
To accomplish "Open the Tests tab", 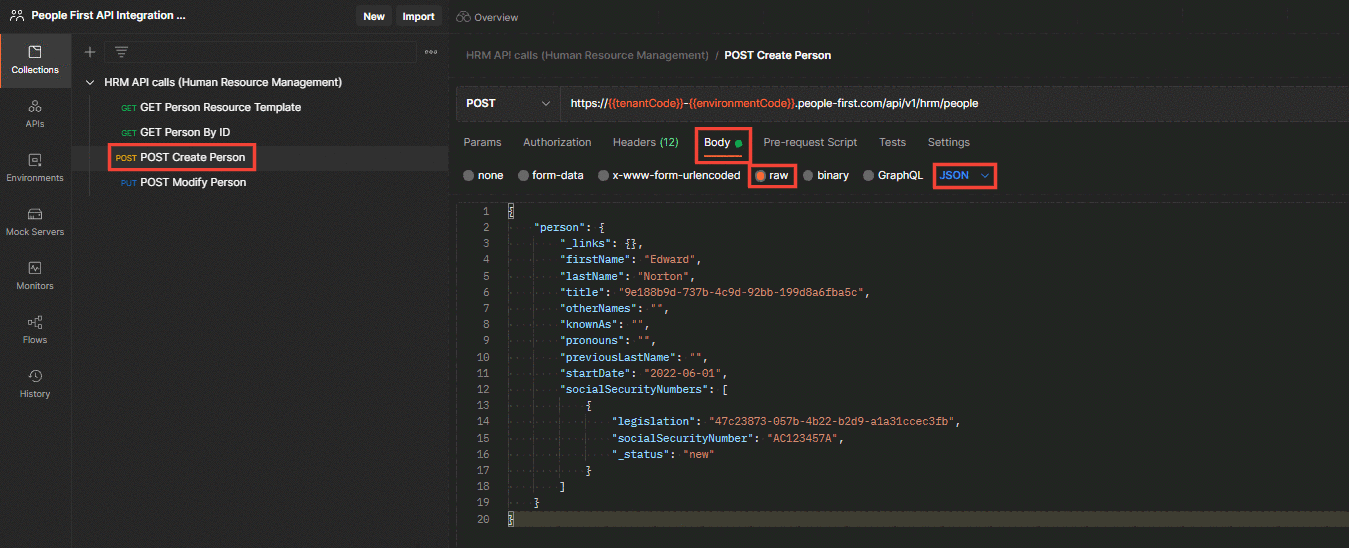I will [x=892, y=142].
